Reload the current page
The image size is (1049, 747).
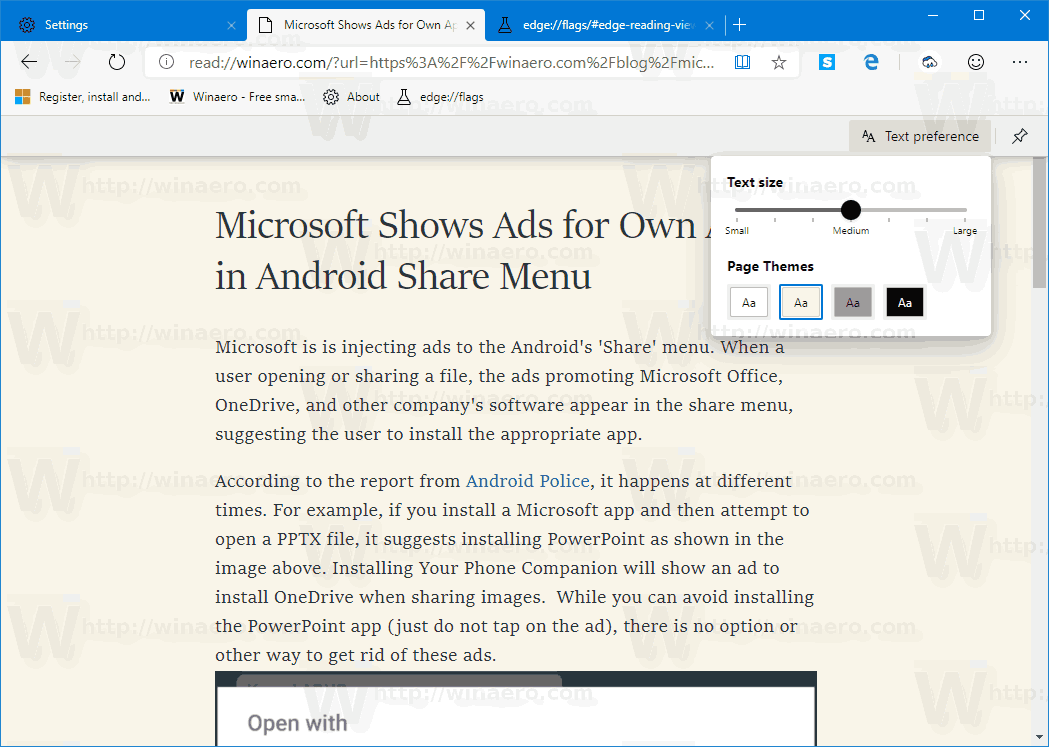tap(117, 62)
